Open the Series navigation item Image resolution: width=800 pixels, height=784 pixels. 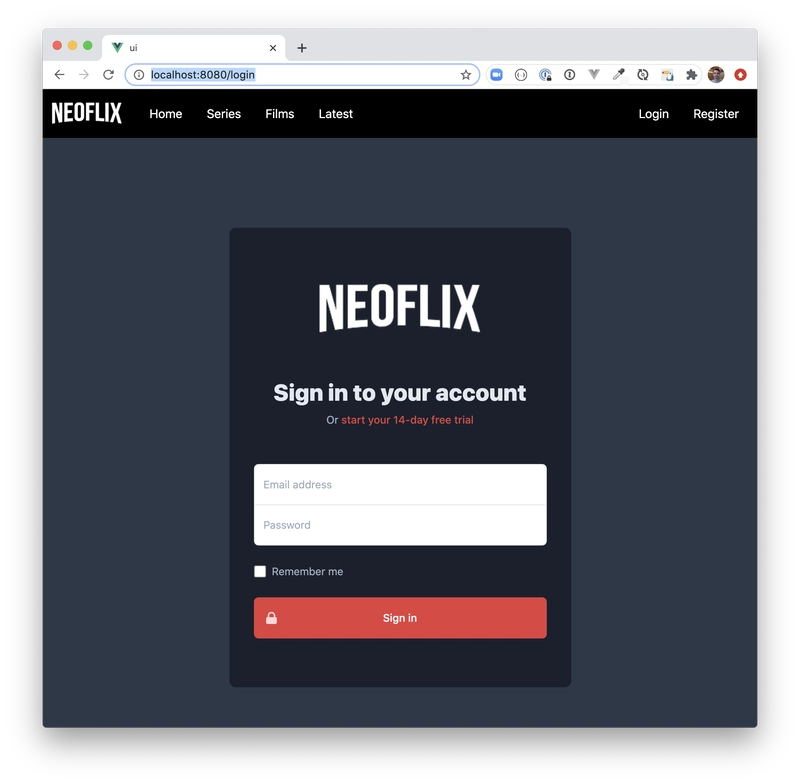coord(223,114)
